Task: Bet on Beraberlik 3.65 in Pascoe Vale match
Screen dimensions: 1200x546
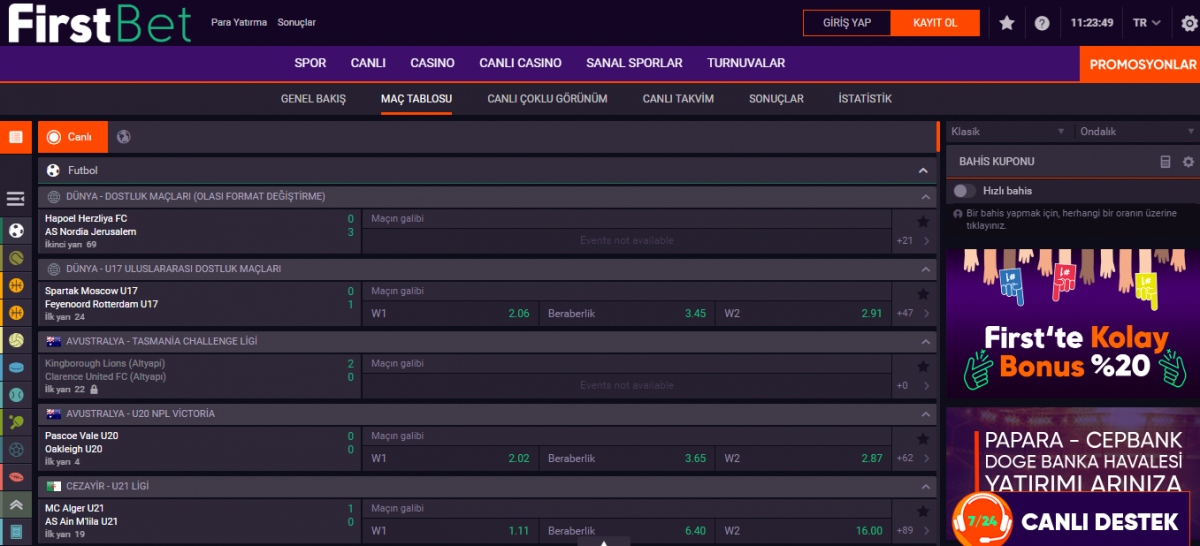Action: 627,458
